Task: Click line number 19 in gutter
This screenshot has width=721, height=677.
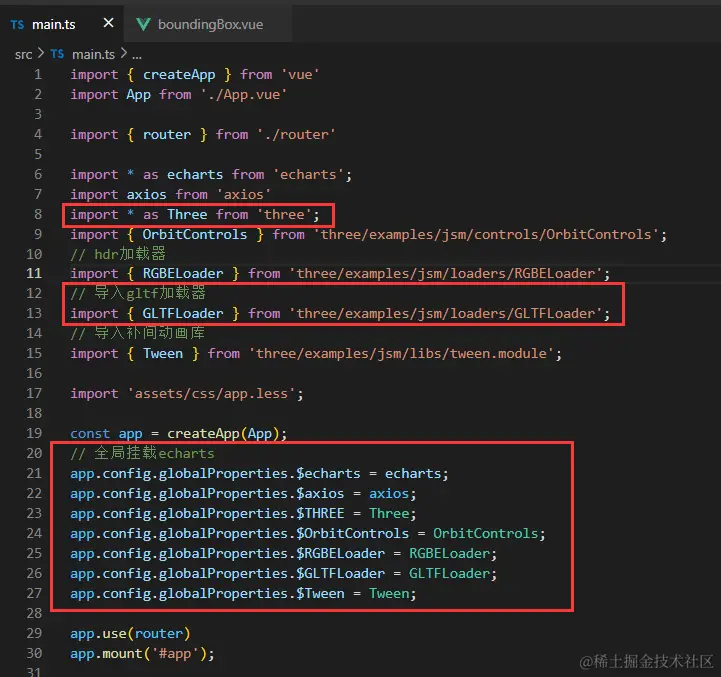Action: pos(34,433)
